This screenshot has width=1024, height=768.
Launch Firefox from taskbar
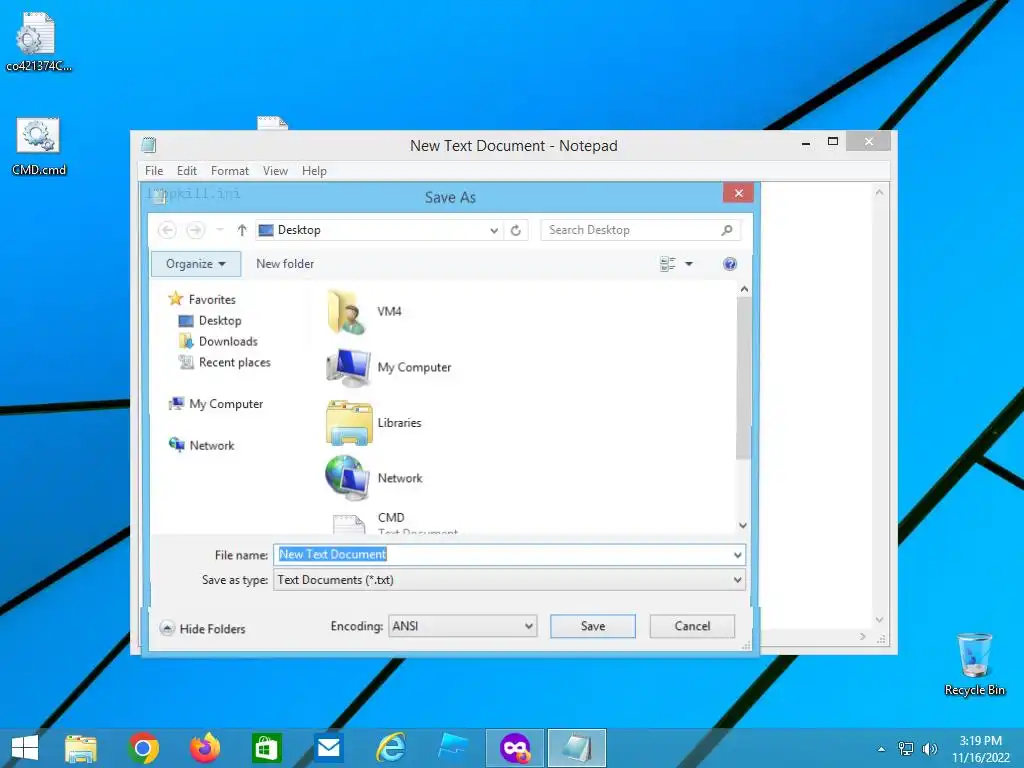coord(204,748)
